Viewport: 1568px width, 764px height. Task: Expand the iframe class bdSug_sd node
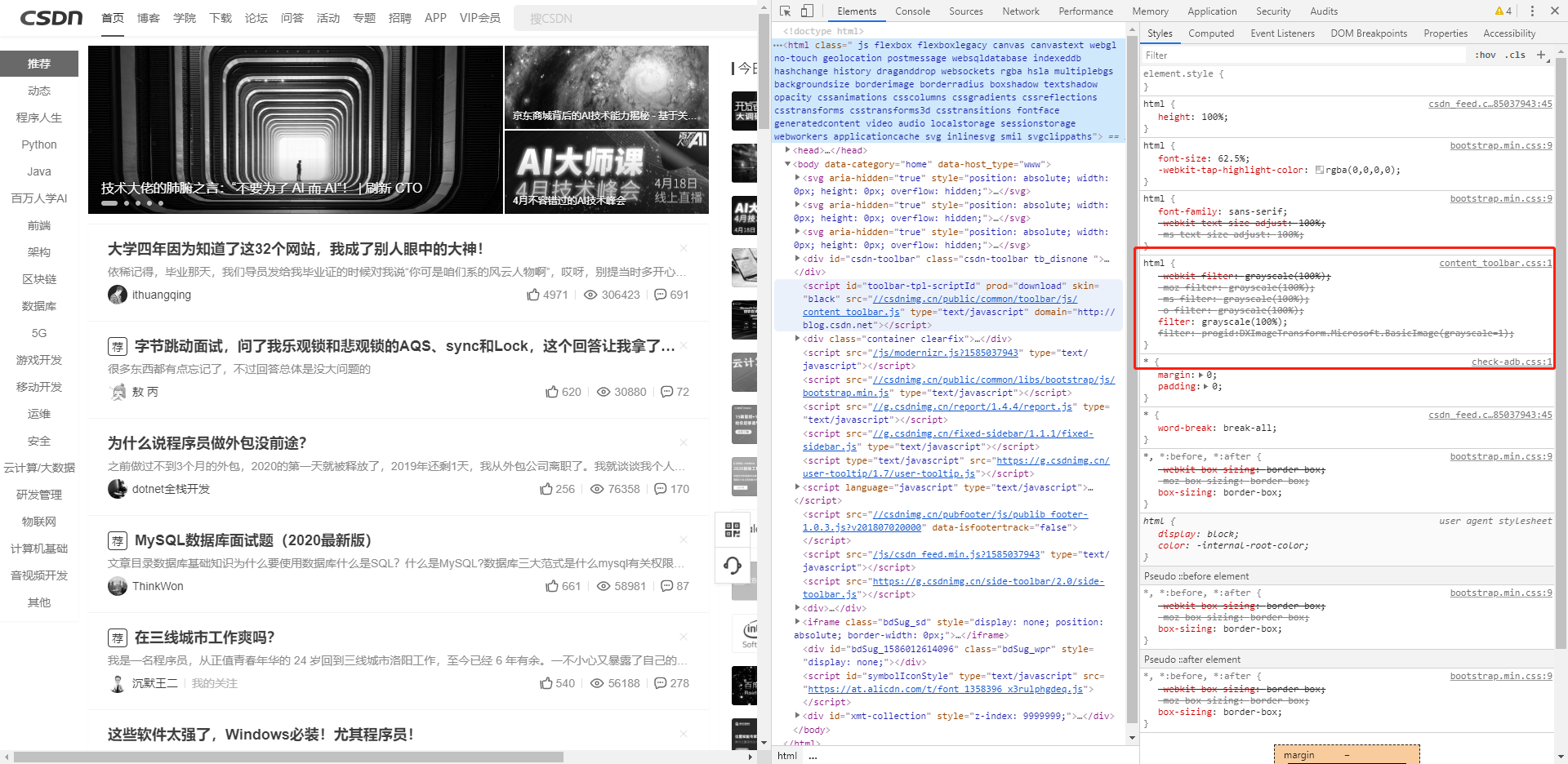(798, 622)
